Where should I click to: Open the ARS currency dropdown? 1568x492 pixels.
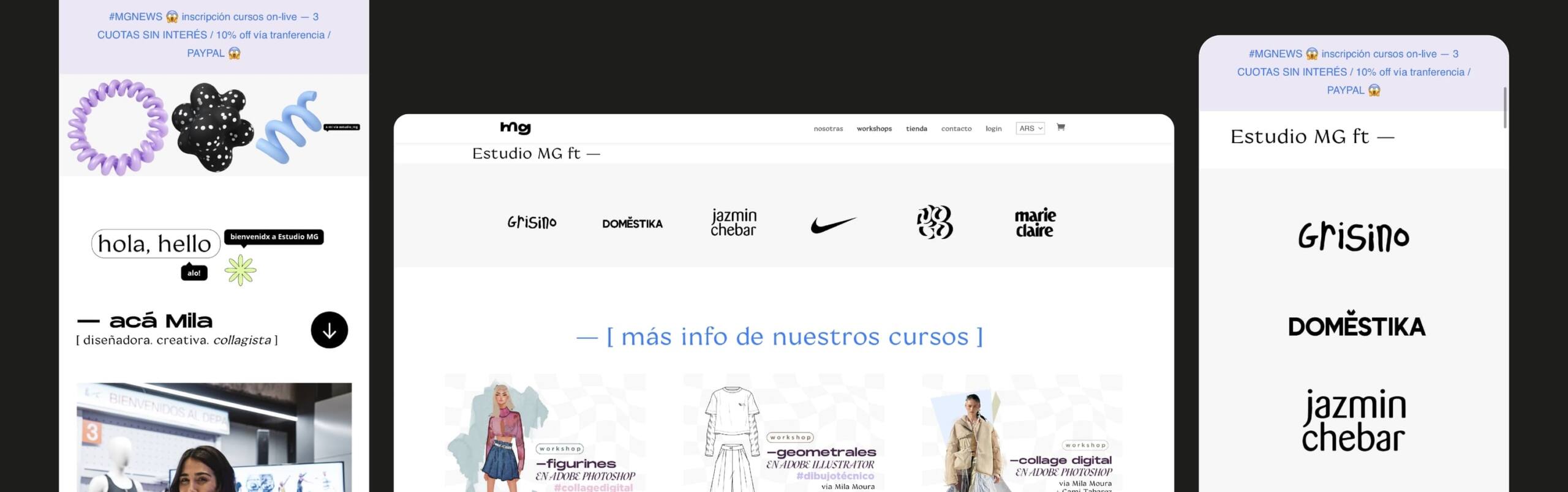[1030, 129]
